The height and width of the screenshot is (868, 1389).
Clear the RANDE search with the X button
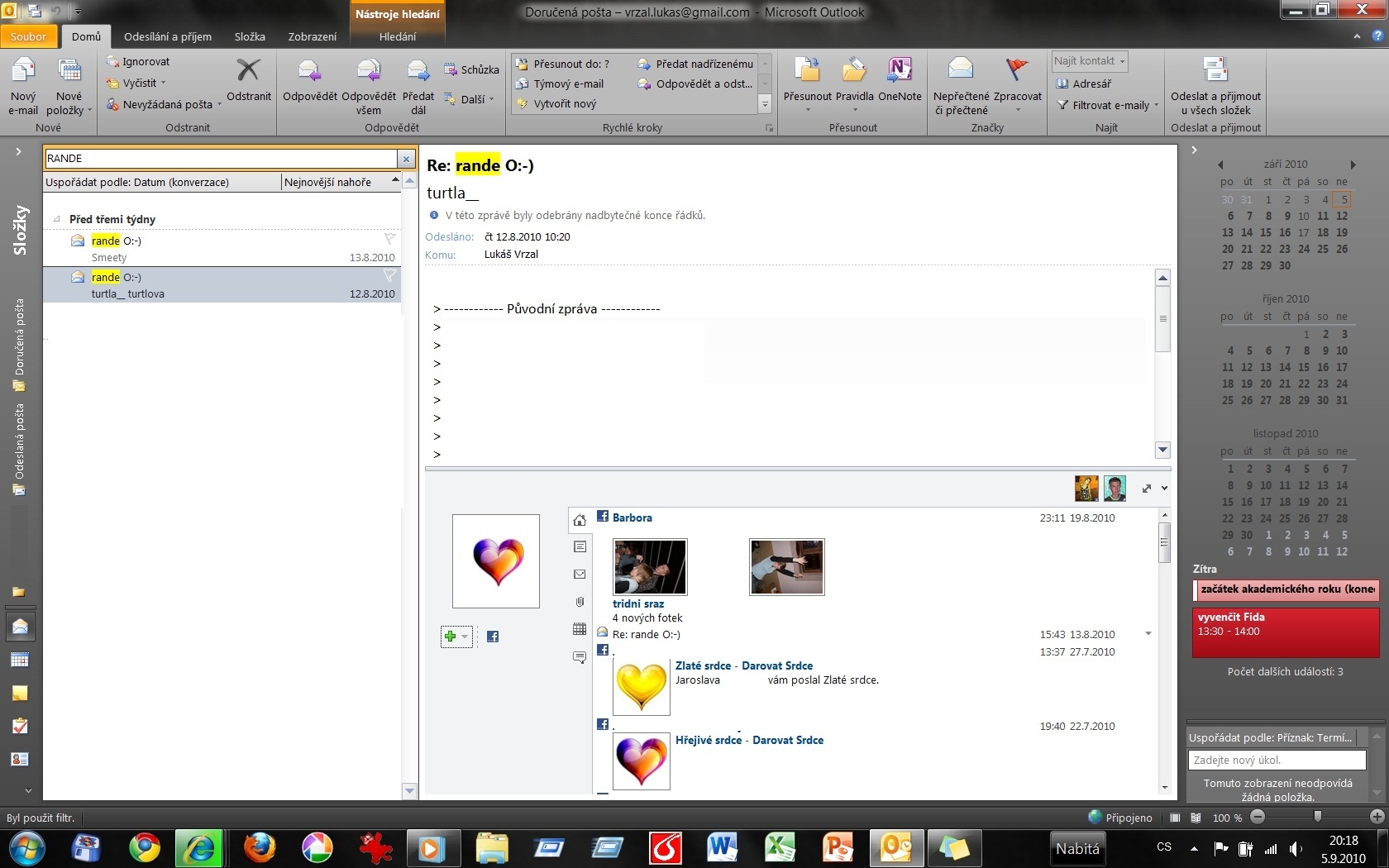406,159
